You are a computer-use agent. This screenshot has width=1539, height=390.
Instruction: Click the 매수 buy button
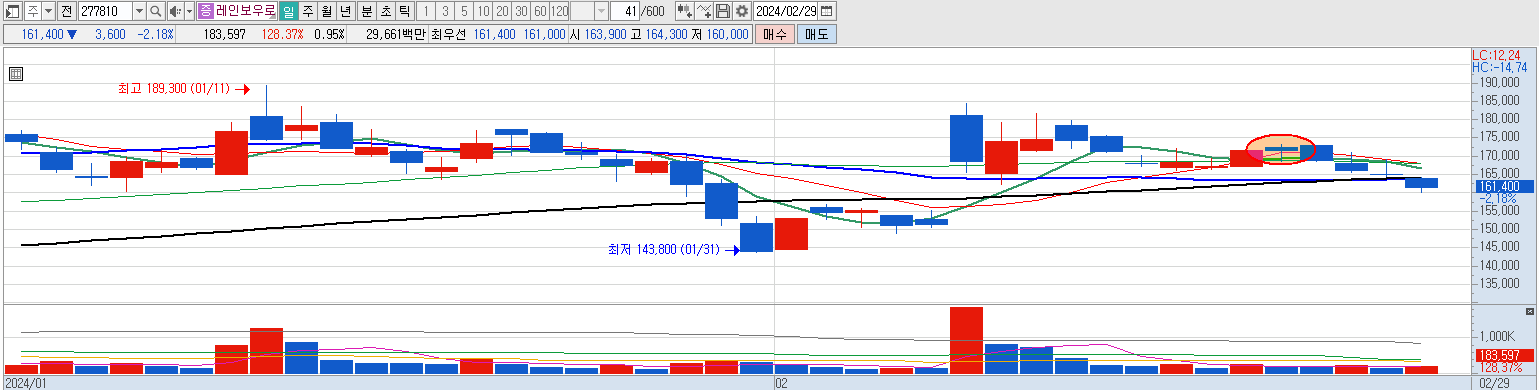(x=774, y=34)
